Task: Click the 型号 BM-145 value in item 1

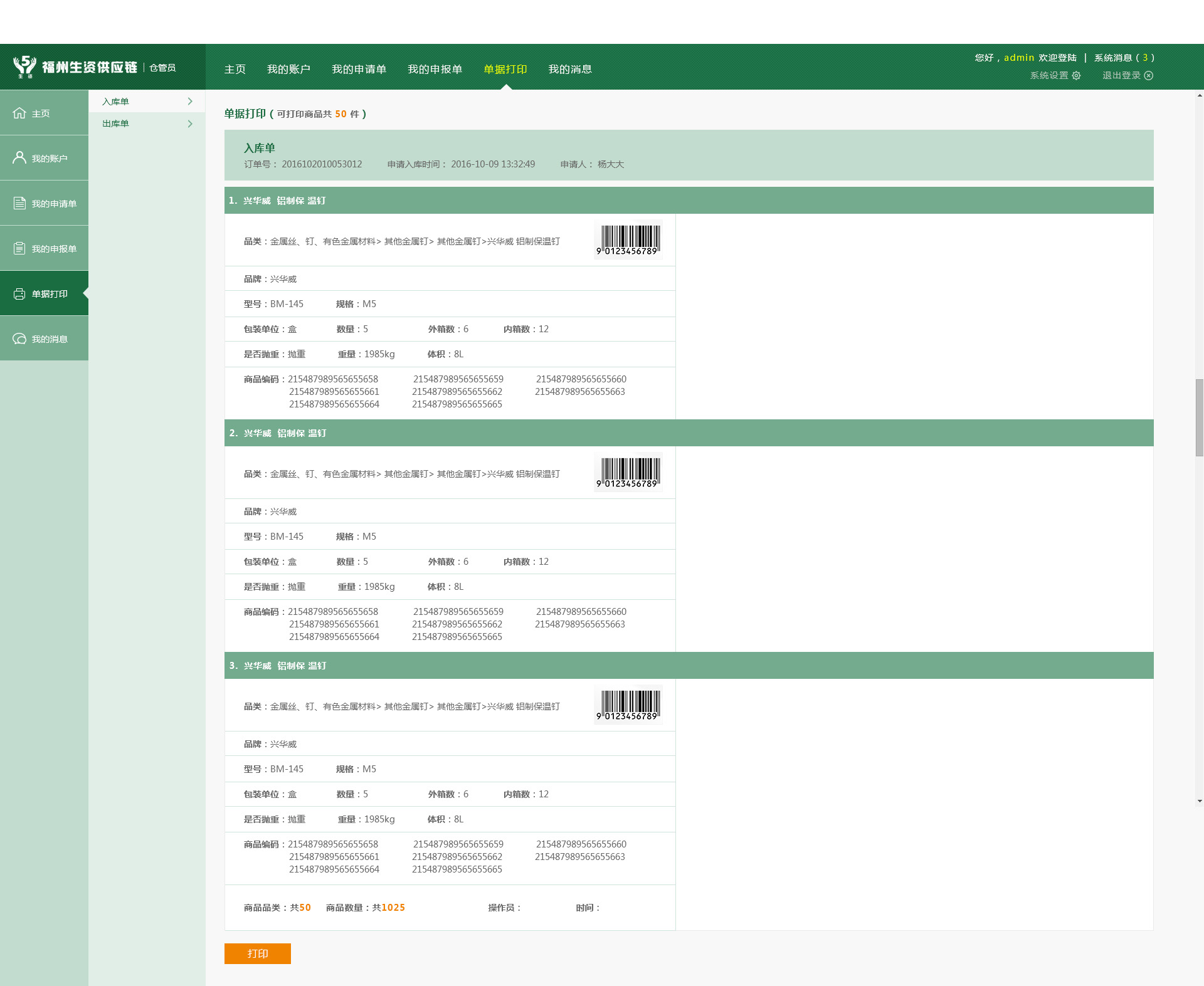Action: tap(287, 304)
